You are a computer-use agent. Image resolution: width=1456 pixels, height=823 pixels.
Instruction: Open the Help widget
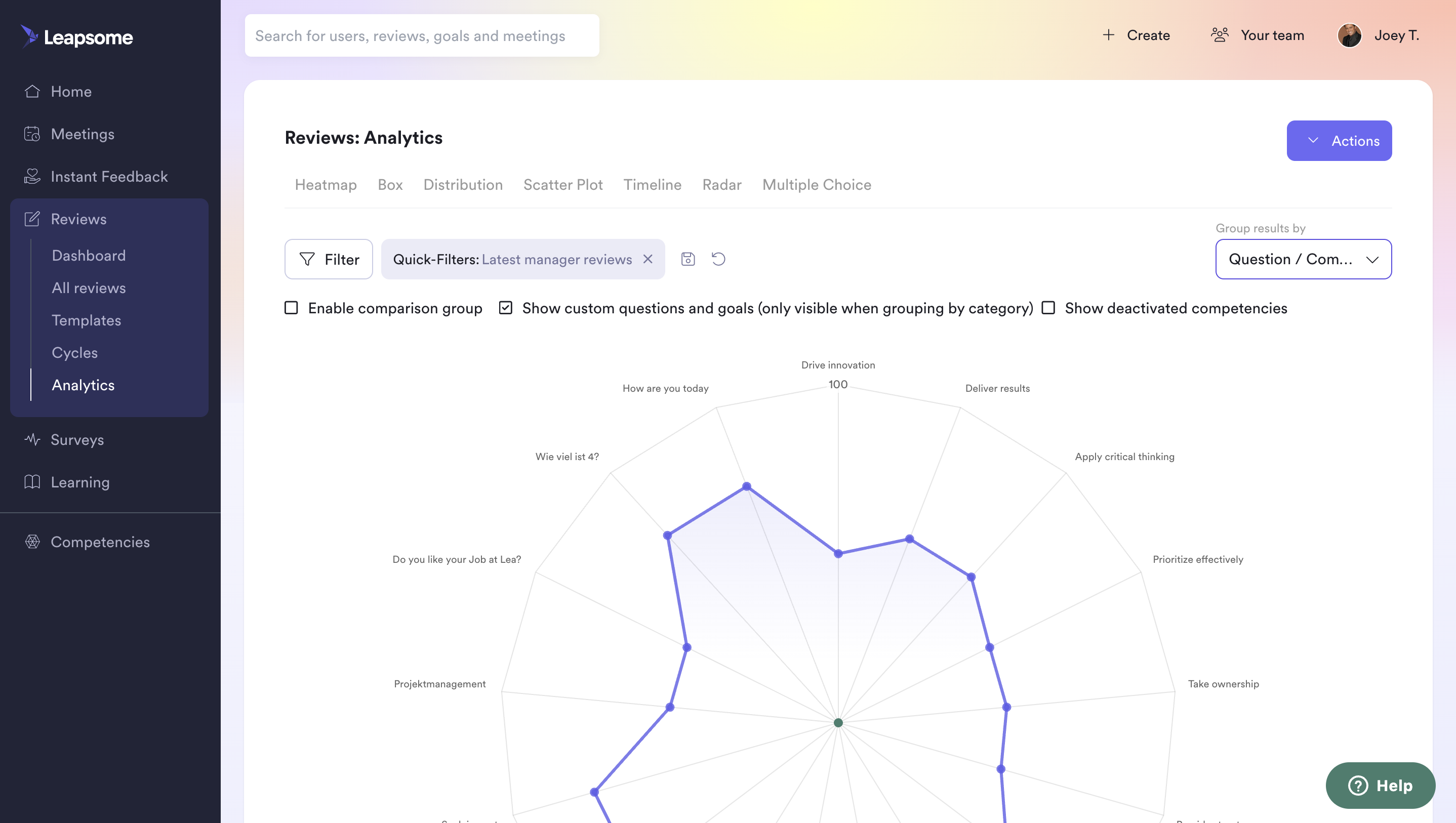pyautogui.click(x=1380, y=785)
